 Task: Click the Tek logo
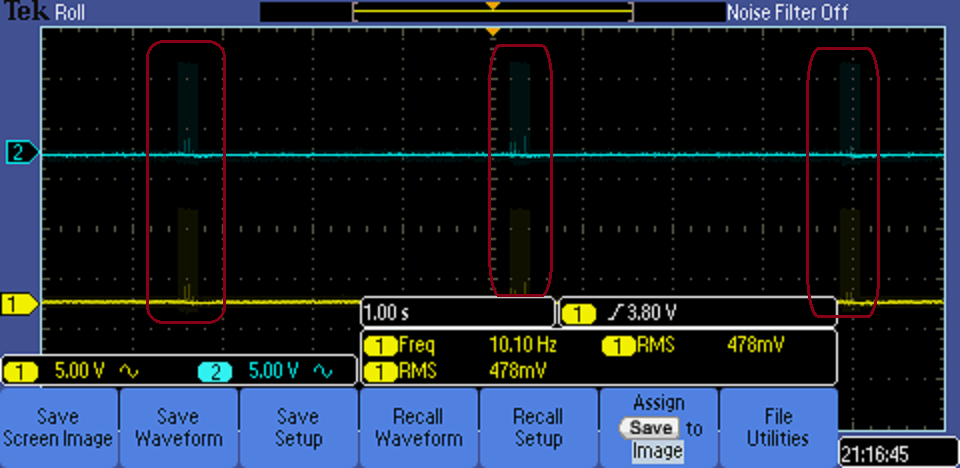tap(26, 11)
